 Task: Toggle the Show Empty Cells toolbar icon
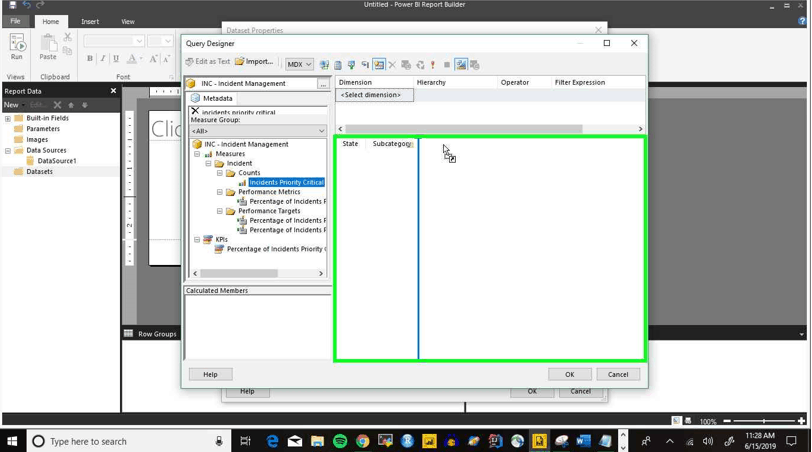pos(352,65)
